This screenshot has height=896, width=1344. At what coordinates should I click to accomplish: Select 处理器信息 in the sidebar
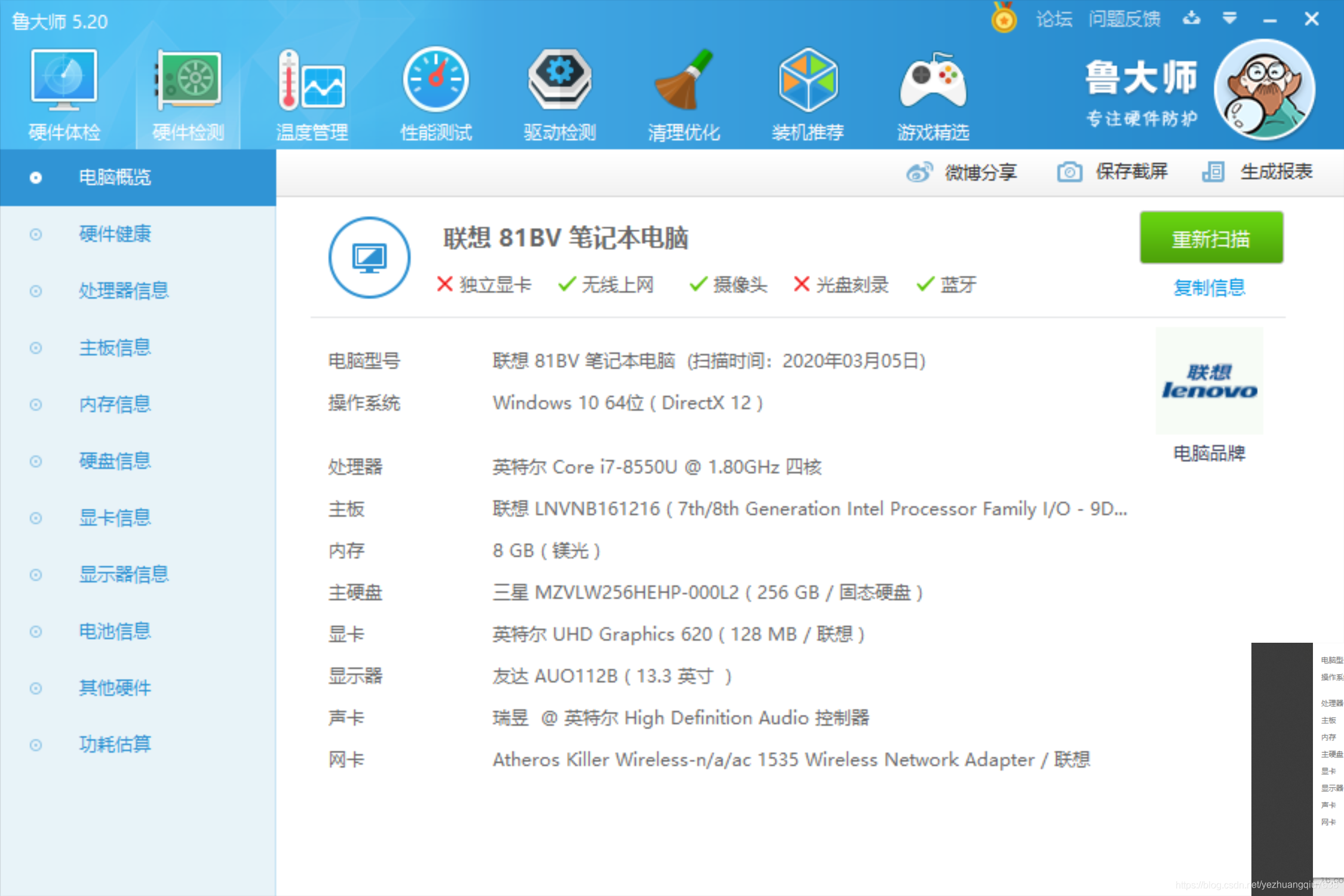[123, 291]
